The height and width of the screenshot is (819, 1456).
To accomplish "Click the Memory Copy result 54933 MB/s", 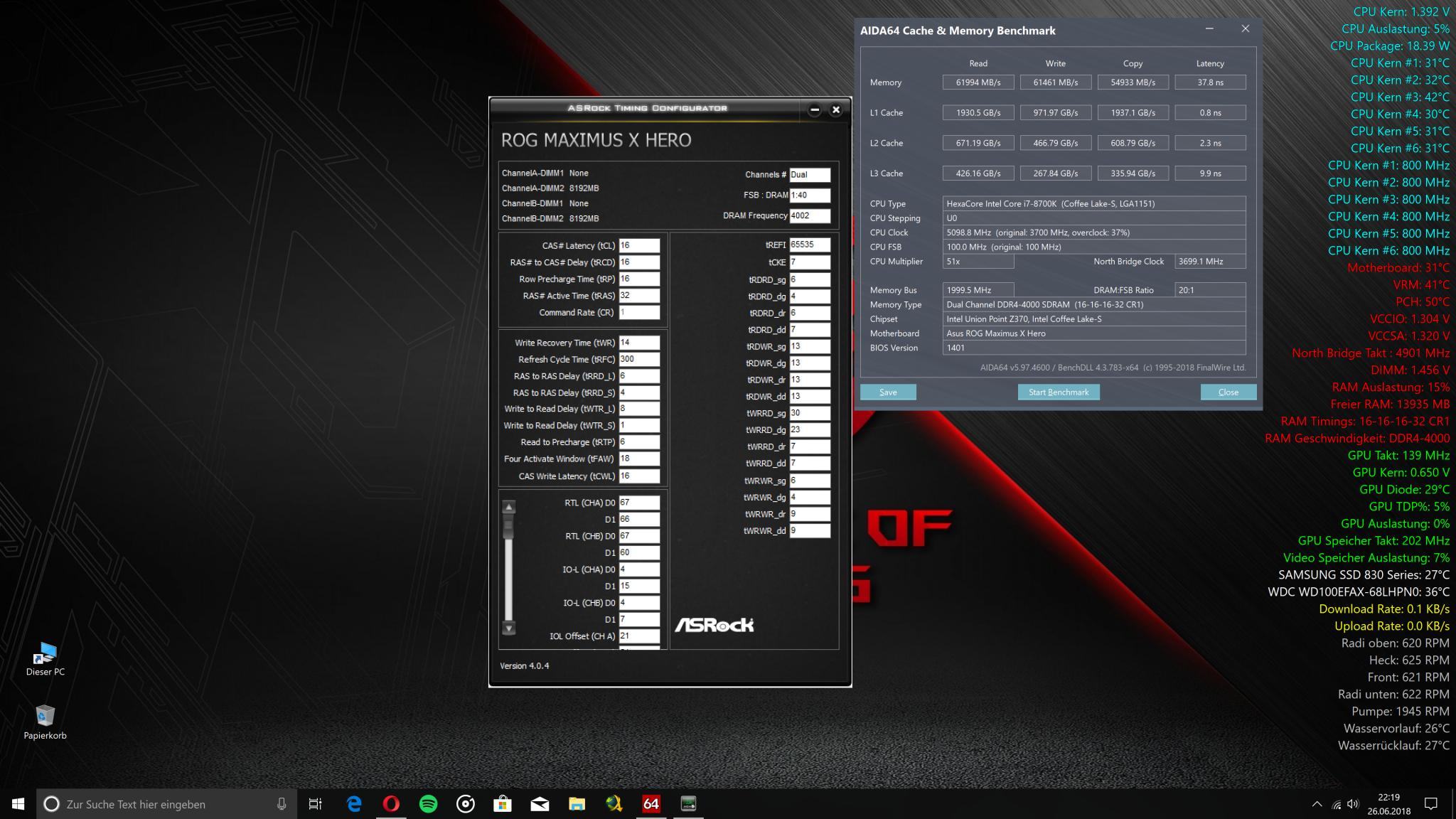I will point(1133,82).
